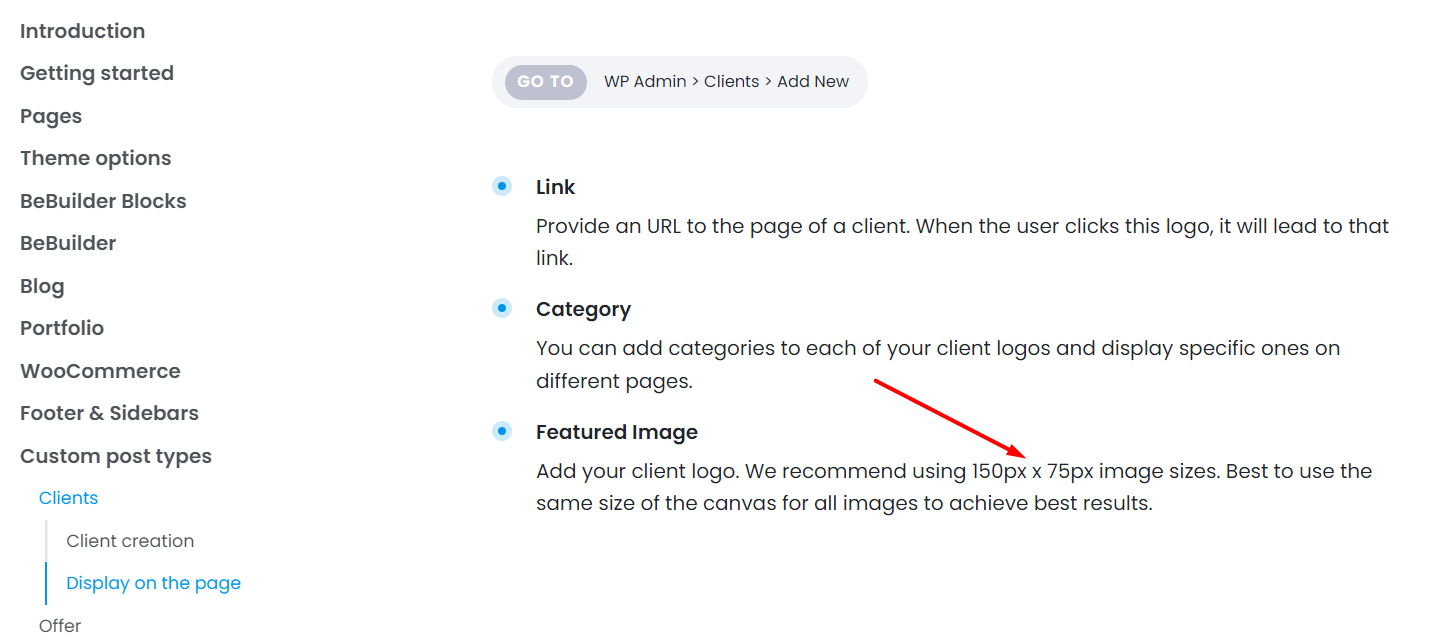Expand the Pages menu item

51,116
